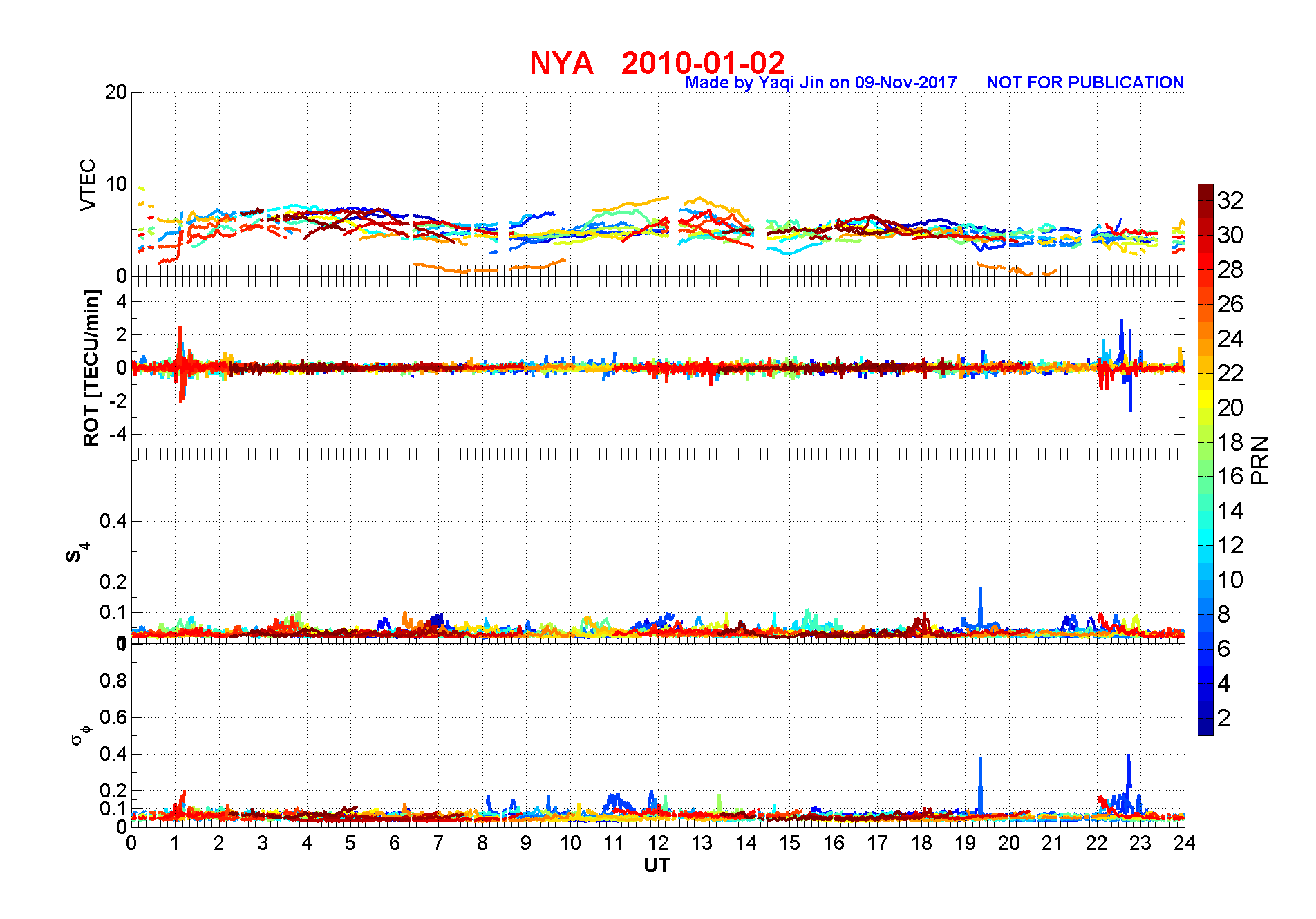The height and width of the screenshot is (919, 1316).
Task: Click the UT axis tick label "3"
Action: point(263,843)
